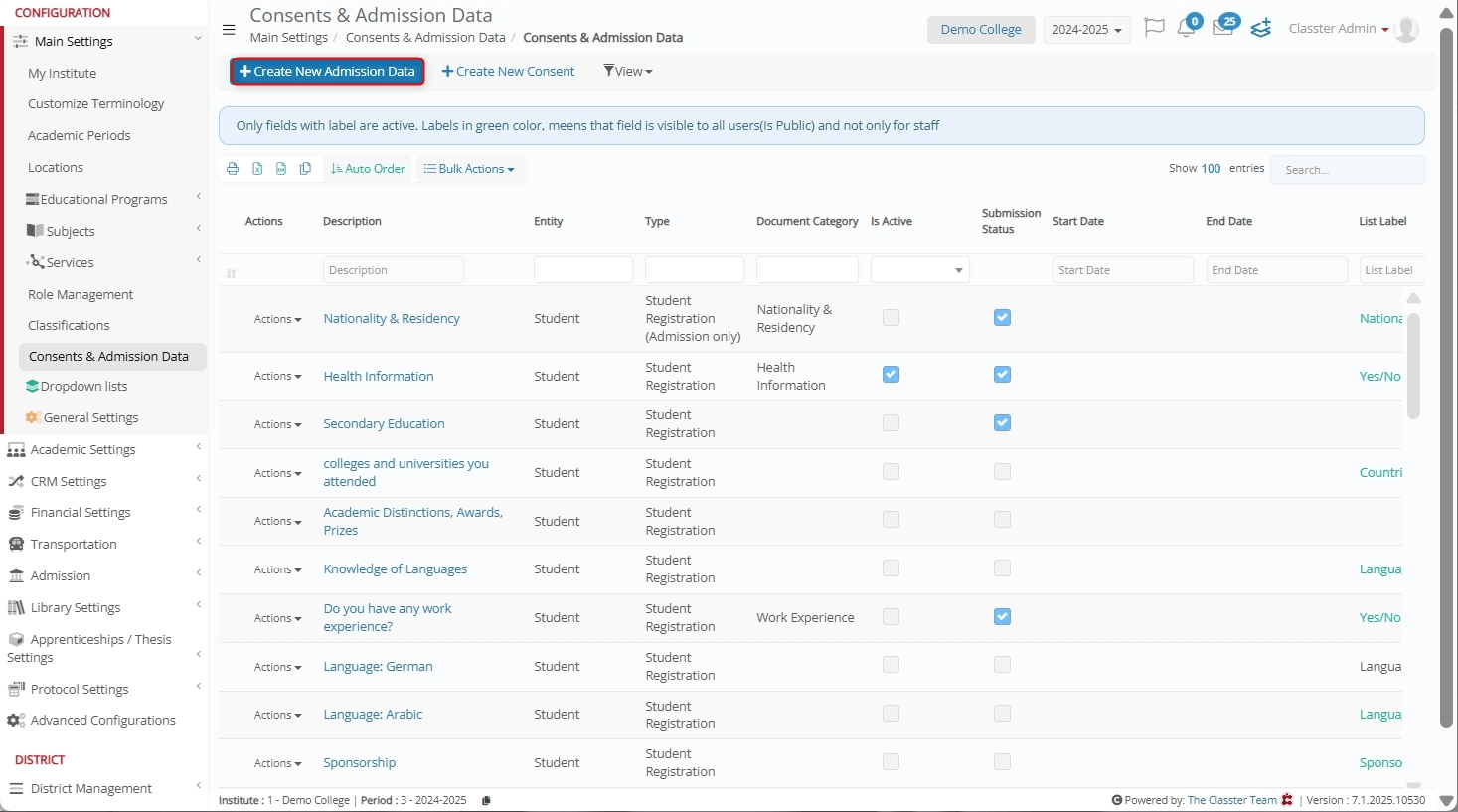
Task: Open Actions dropdown for Sponsorship row
Action: click(x=277, y=763)
